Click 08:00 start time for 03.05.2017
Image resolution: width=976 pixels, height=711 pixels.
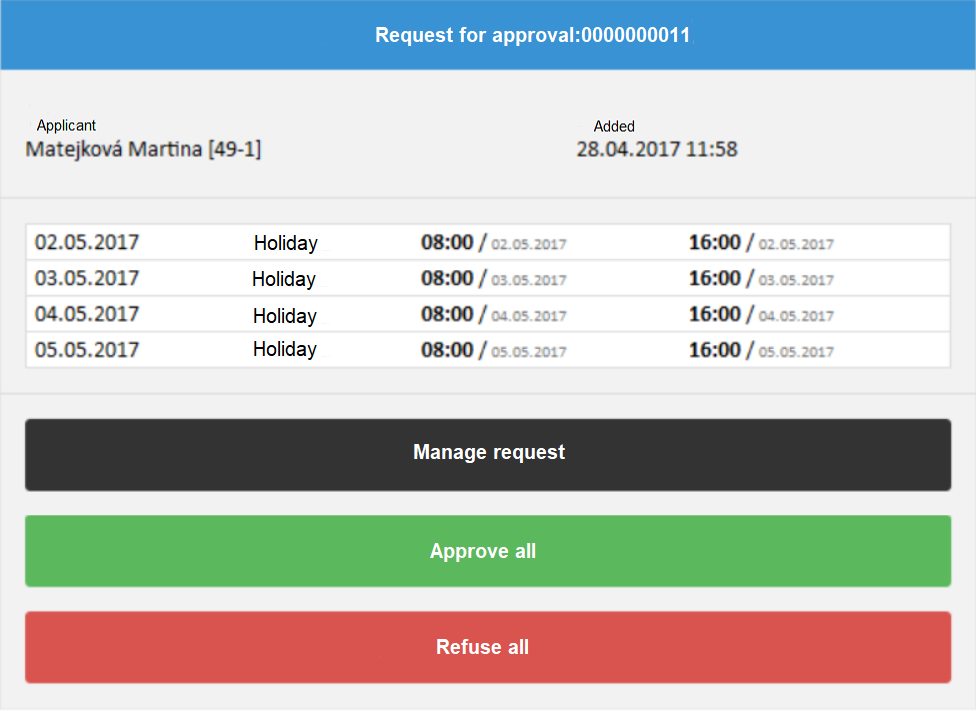coord(447,278)
